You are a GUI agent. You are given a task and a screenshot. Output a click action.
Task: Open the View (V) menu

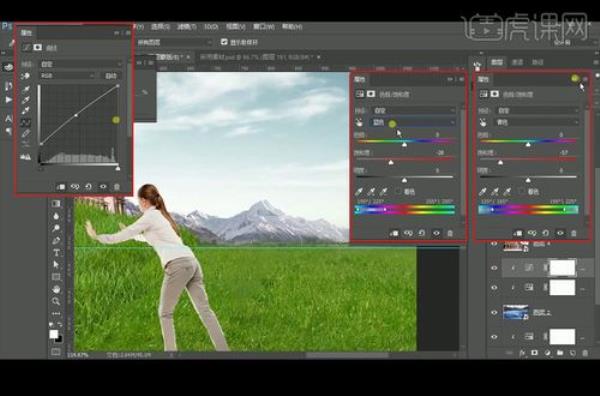coord(236,27)
